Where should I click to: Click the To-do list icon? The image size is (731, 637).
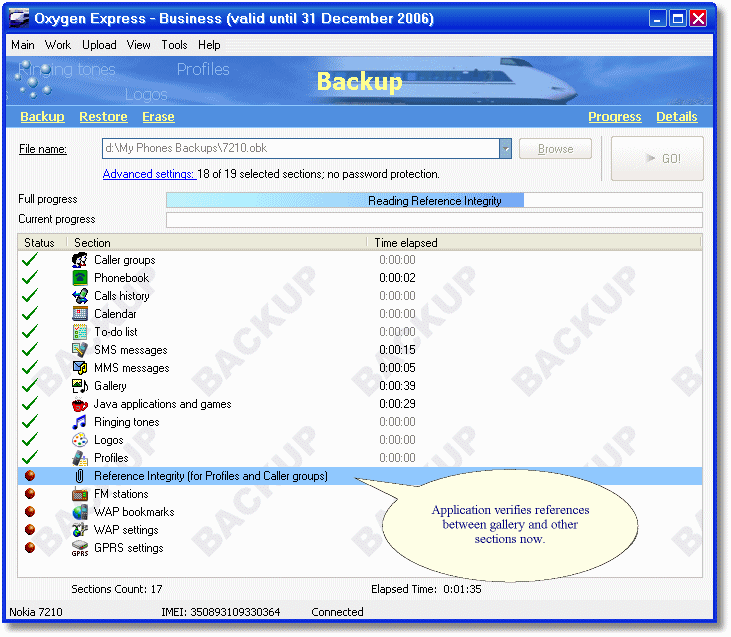(x=80, y=332)
